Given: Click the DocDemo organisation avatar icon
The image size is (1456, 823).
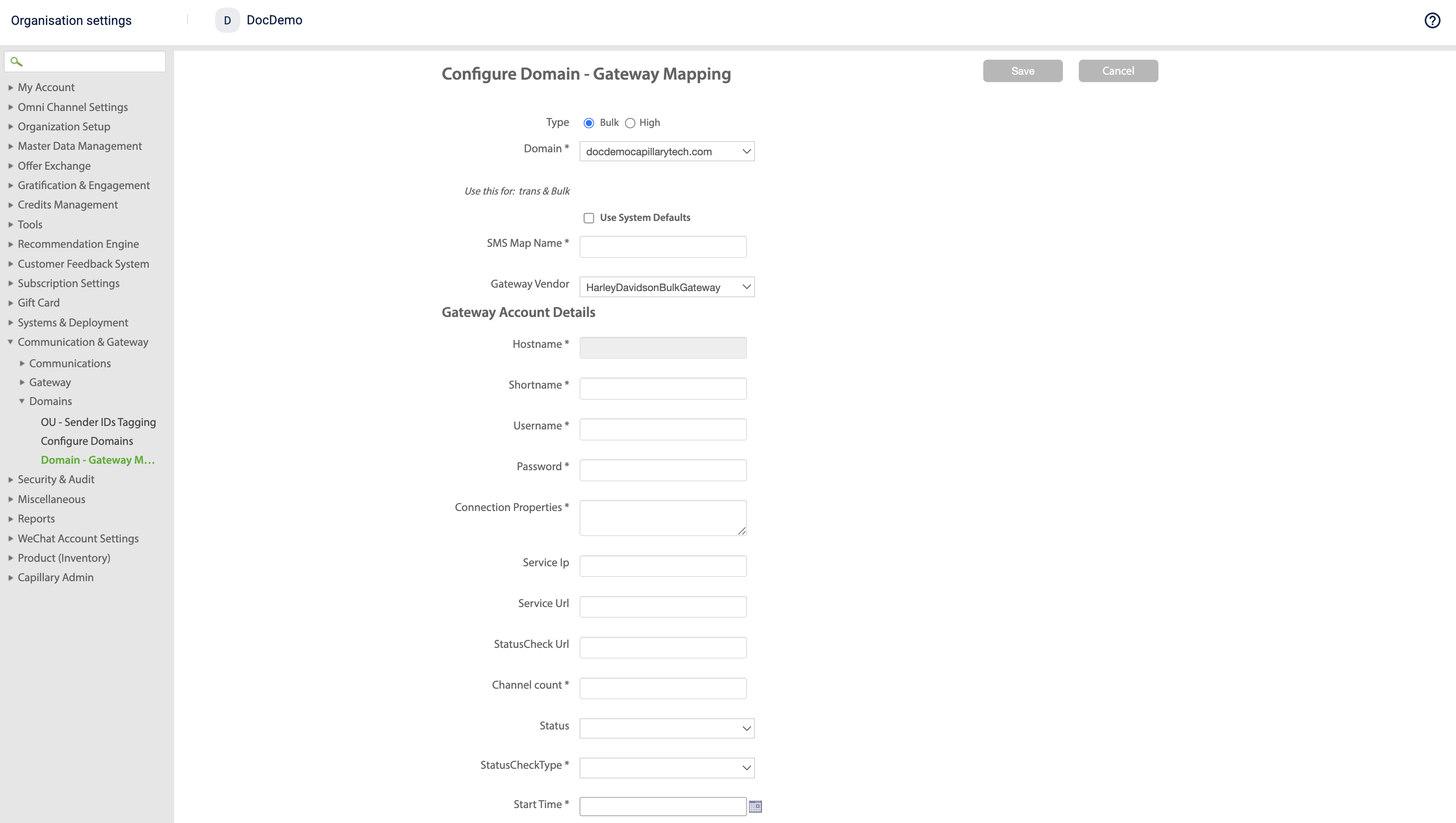Looking at the screenshot, I should 227,20.
